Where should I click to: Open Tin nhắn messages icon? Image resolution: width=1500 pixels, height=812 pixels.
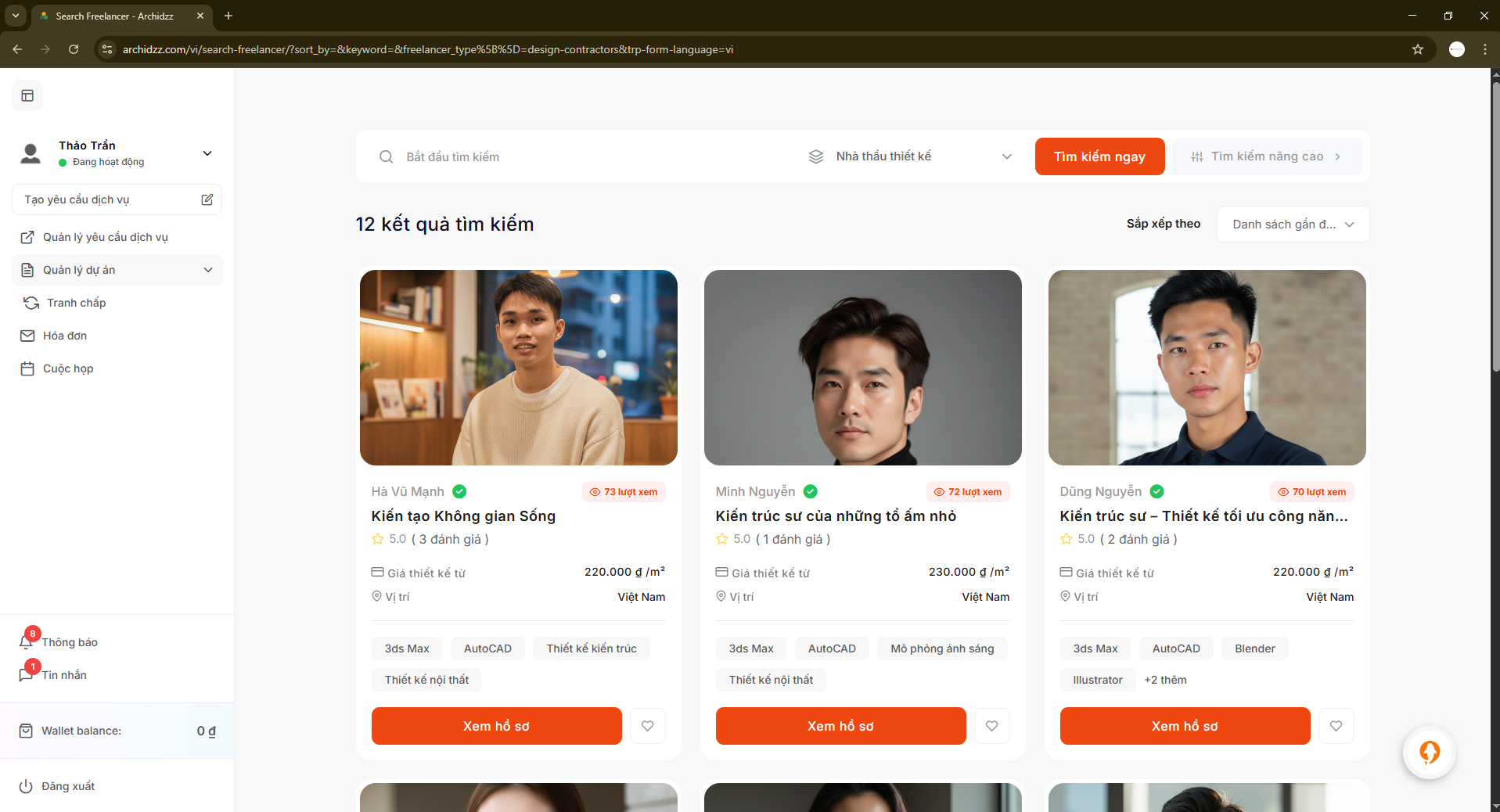(26, 675)
